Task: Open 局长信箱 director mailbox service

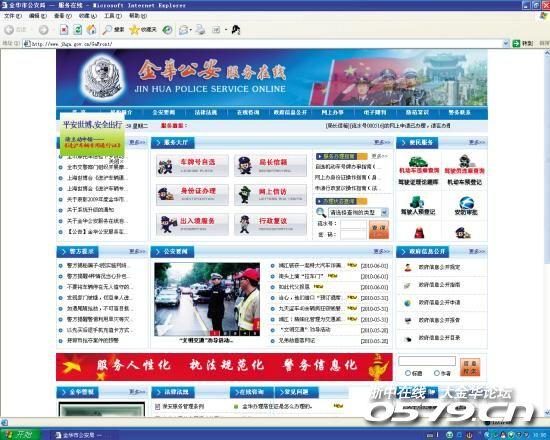Action: click(x=270, y=166)
